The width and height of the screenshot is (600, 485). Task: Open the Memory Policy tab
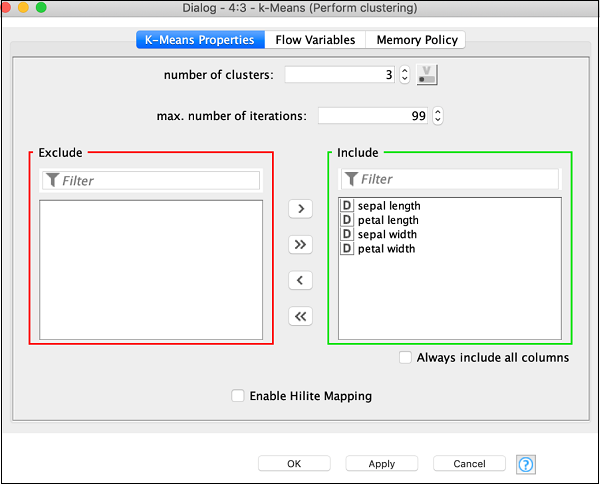416,40
